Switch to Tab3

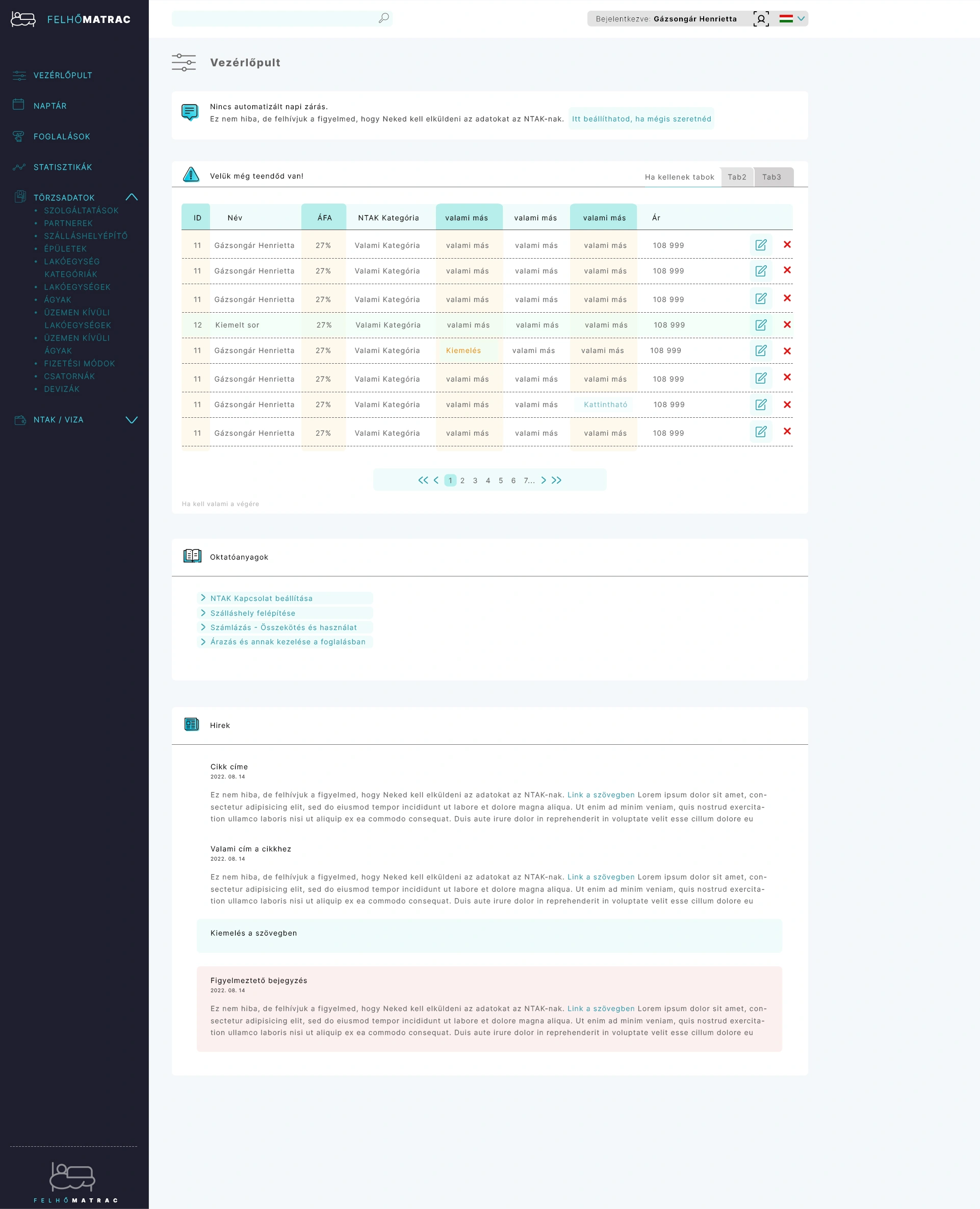click(771, 178)
